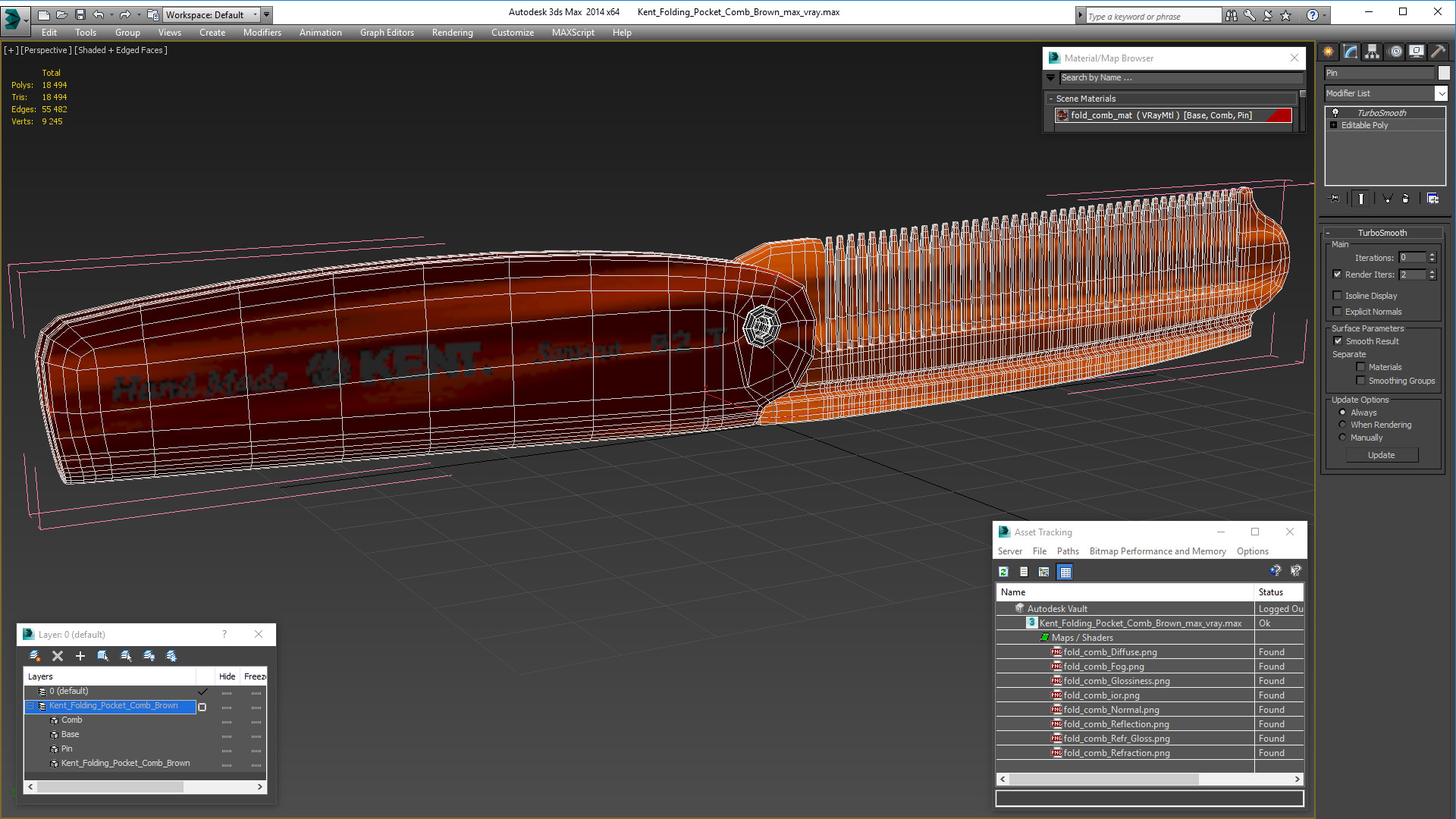The width and height of the screenshot is (1456, 819).
Task: Open the Create command panel tab
Action: pyautogui.click(x=1329, y=52)
